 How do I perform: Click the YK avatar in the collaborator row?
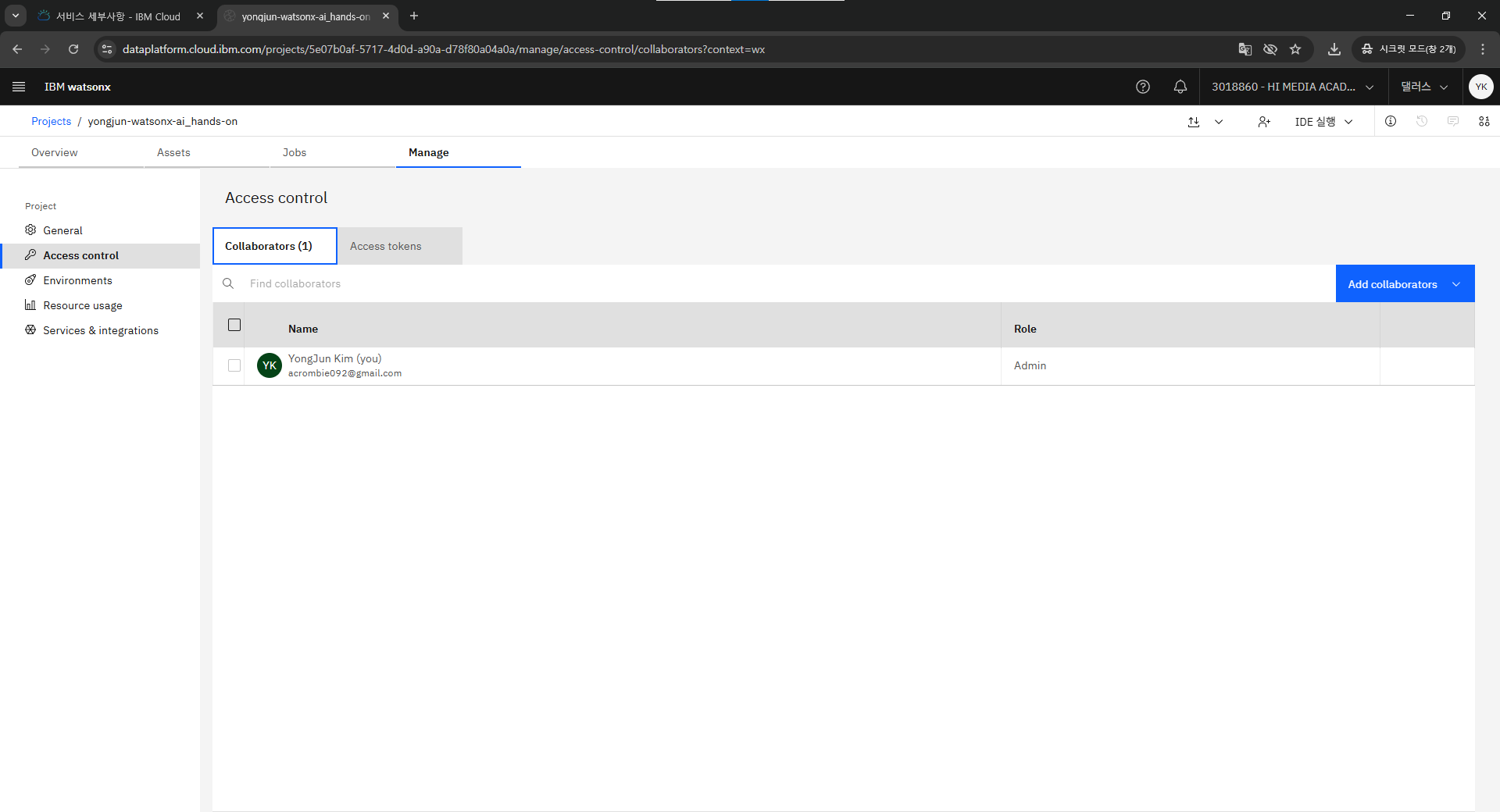pyautogui.click(x=270, y=365)
